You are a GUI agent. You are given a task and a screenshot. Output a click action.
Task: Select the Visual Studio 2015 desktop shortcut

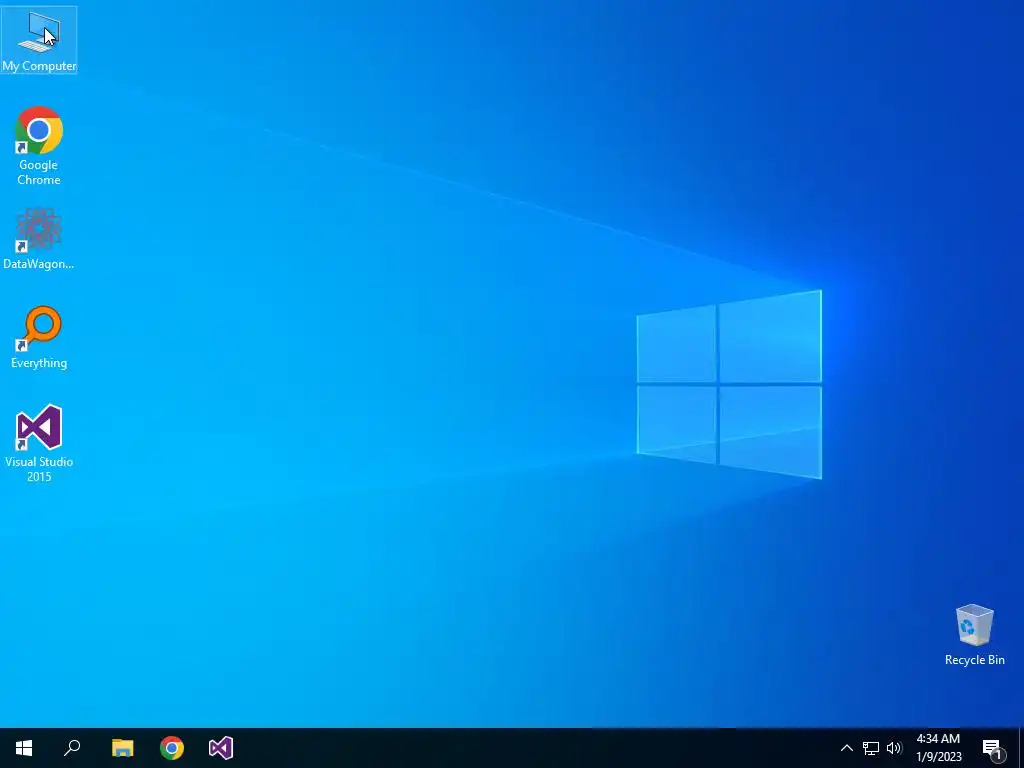(39, 443)
